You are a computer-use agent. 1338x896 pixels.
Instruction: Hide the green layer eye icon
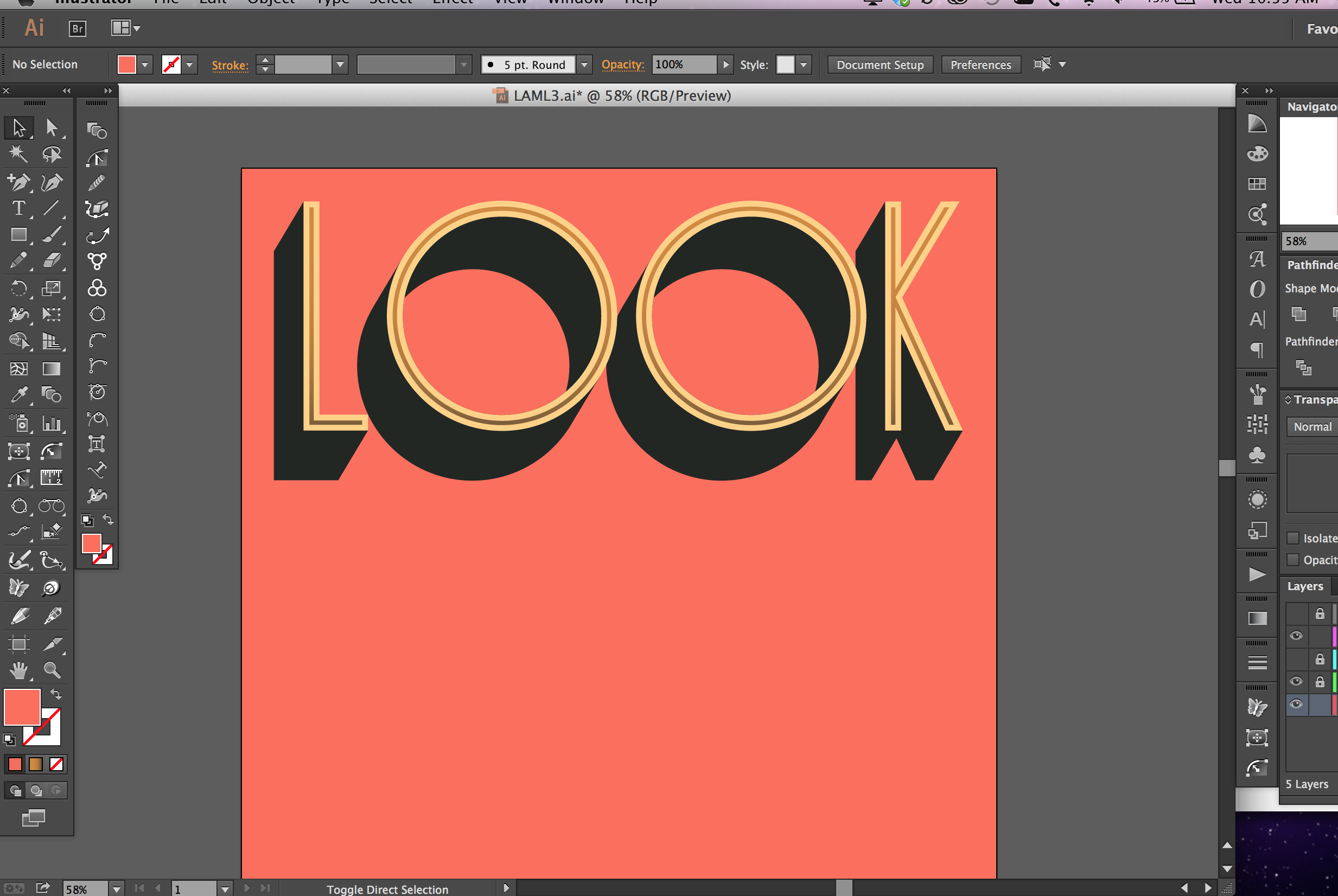(1296, 681)
